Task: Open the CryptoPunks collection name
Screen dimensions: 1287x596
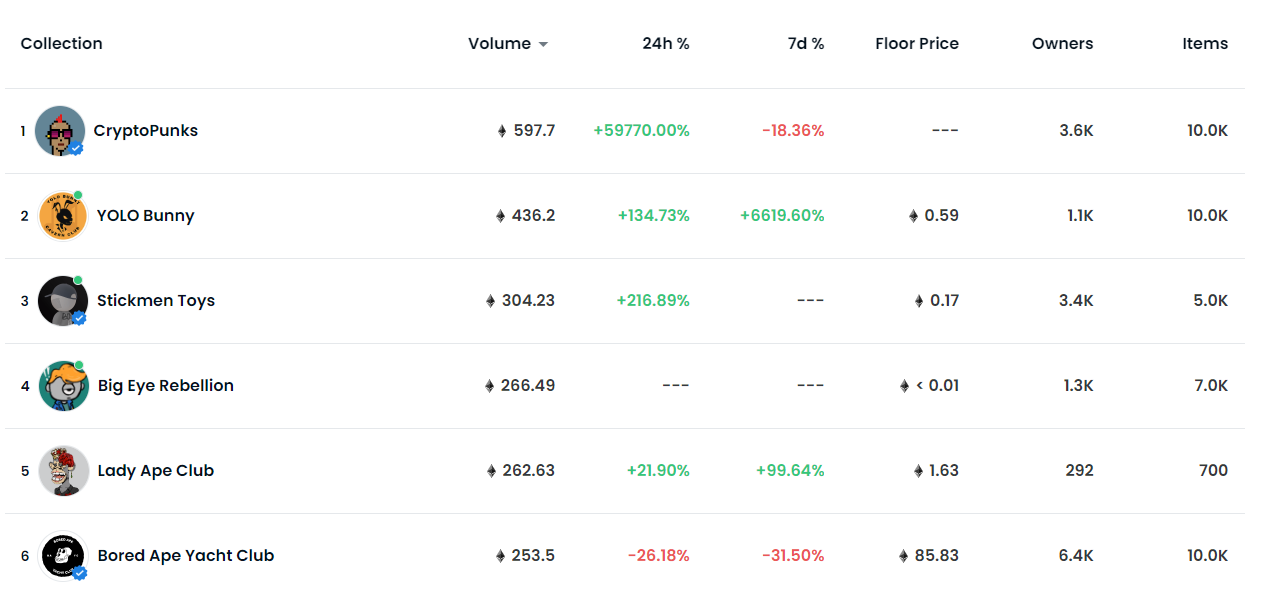Action: [x=146, y=131]
